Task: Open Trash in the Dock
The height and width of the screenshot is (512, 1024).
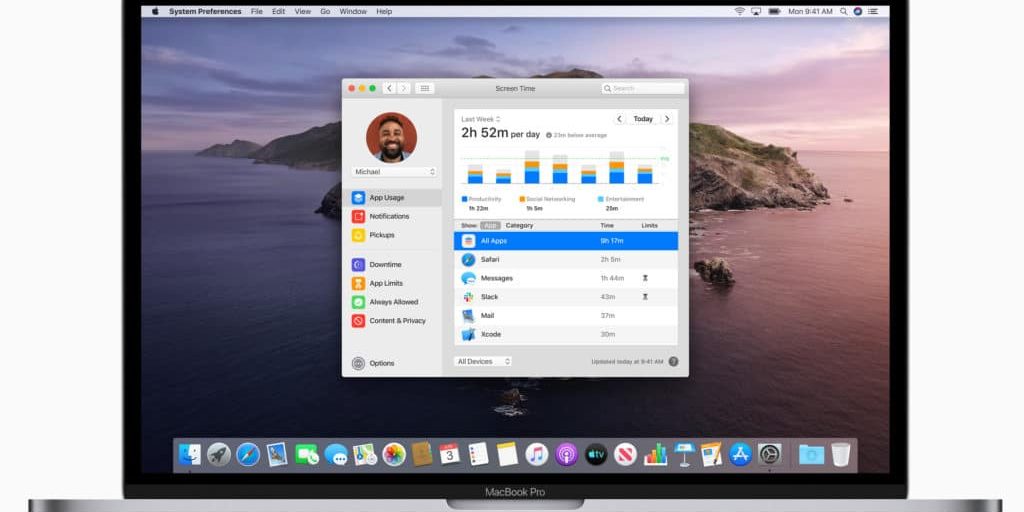Action: (x=840, y=455)
